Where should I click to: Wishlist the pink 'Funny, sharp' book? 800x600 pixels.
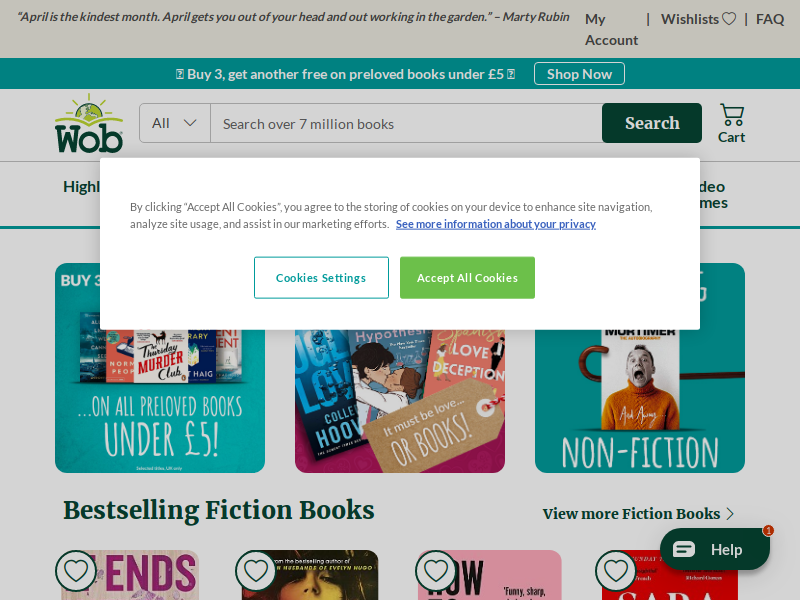point(436,570)
